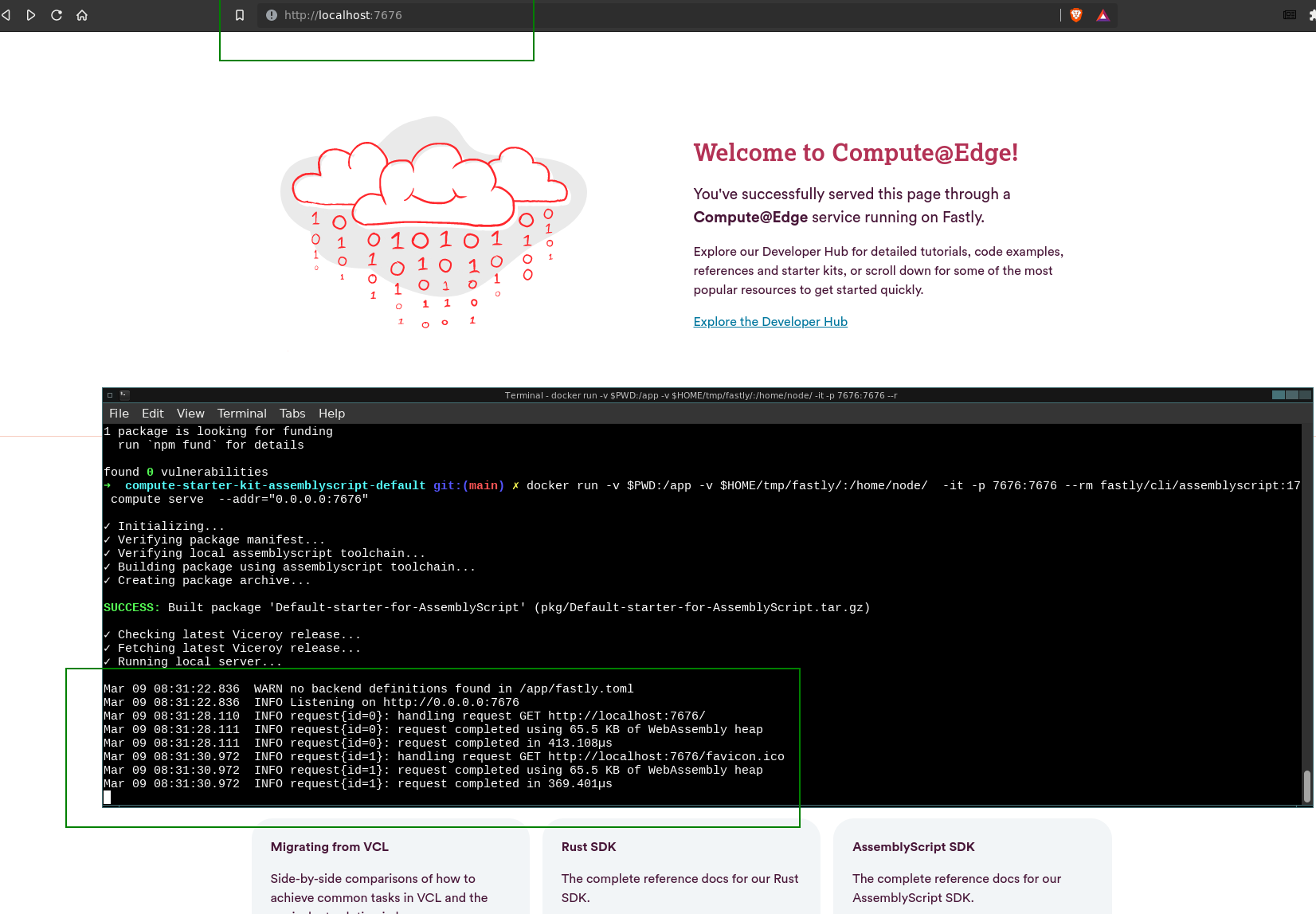Click favicon.ico request log line
This screenshot has height=914, width=1316.
444,756
